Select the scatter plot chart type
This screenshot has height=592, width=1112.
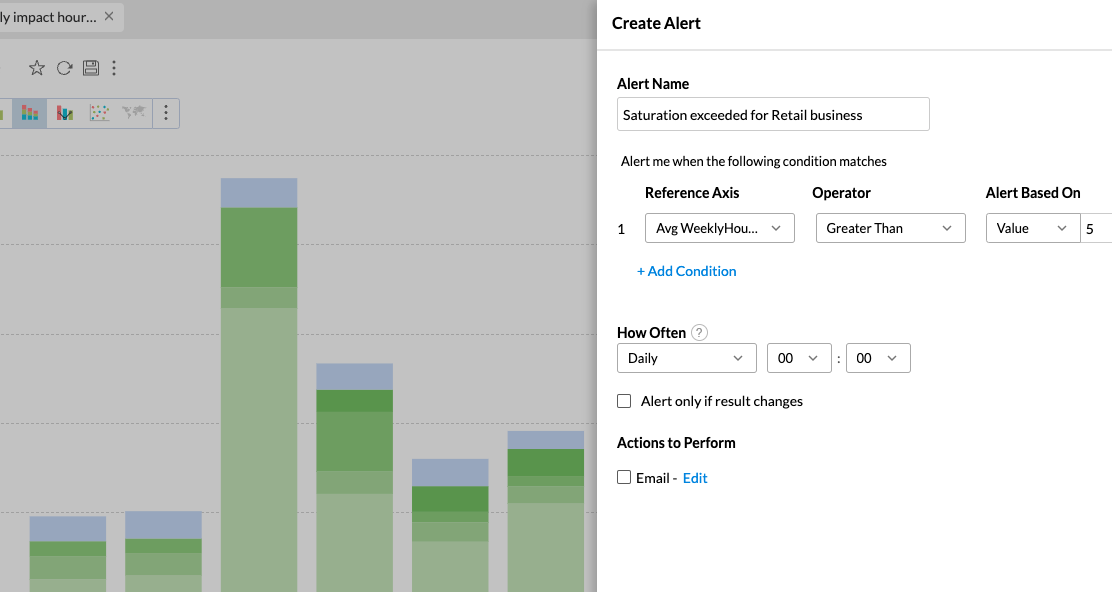99,113
